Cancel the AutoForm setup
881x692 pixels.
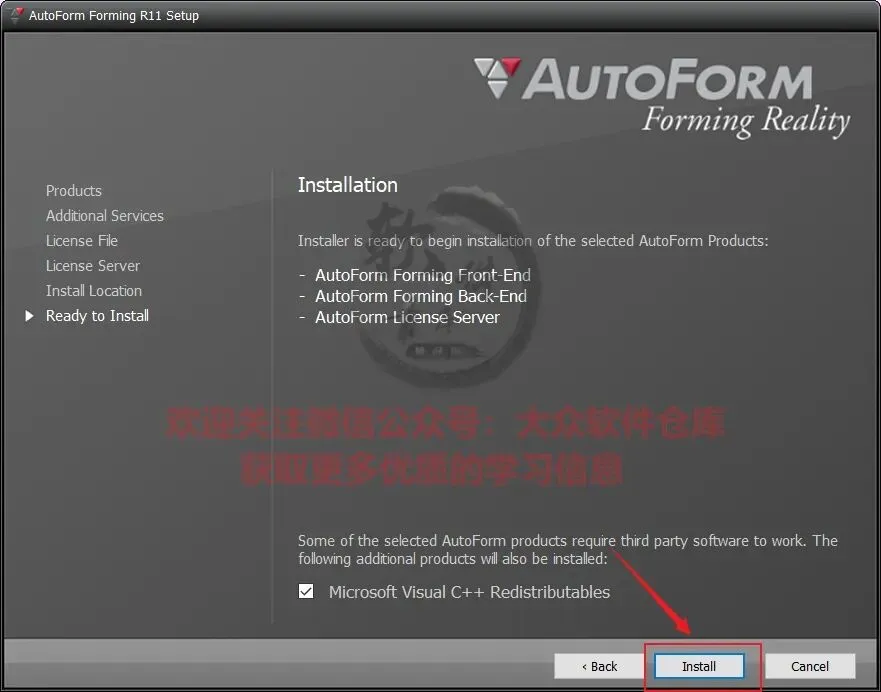[810, 666]
